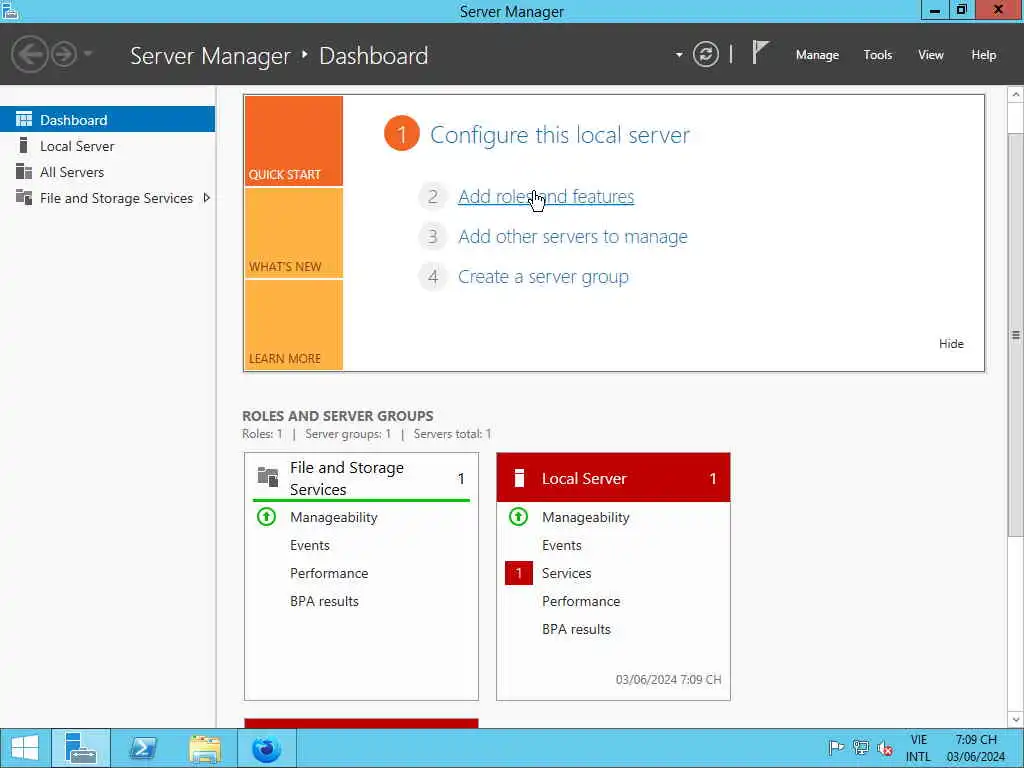Click Add other servers to manage
This screenshot has height=768, width=1024.
click(x=573, y=236)
